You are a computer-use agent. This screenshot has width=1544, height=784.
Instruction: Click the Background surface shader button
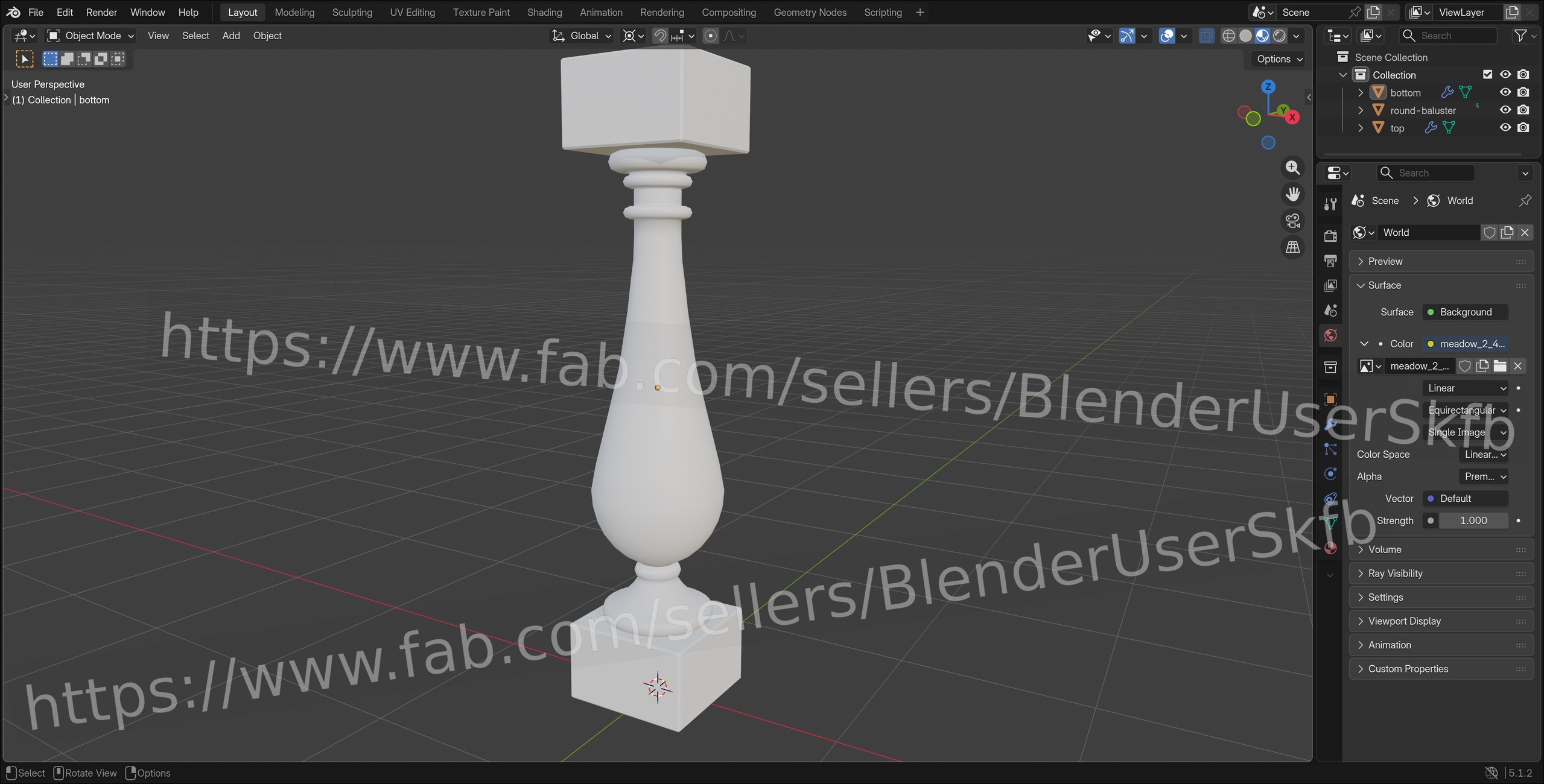[1466, 312]
